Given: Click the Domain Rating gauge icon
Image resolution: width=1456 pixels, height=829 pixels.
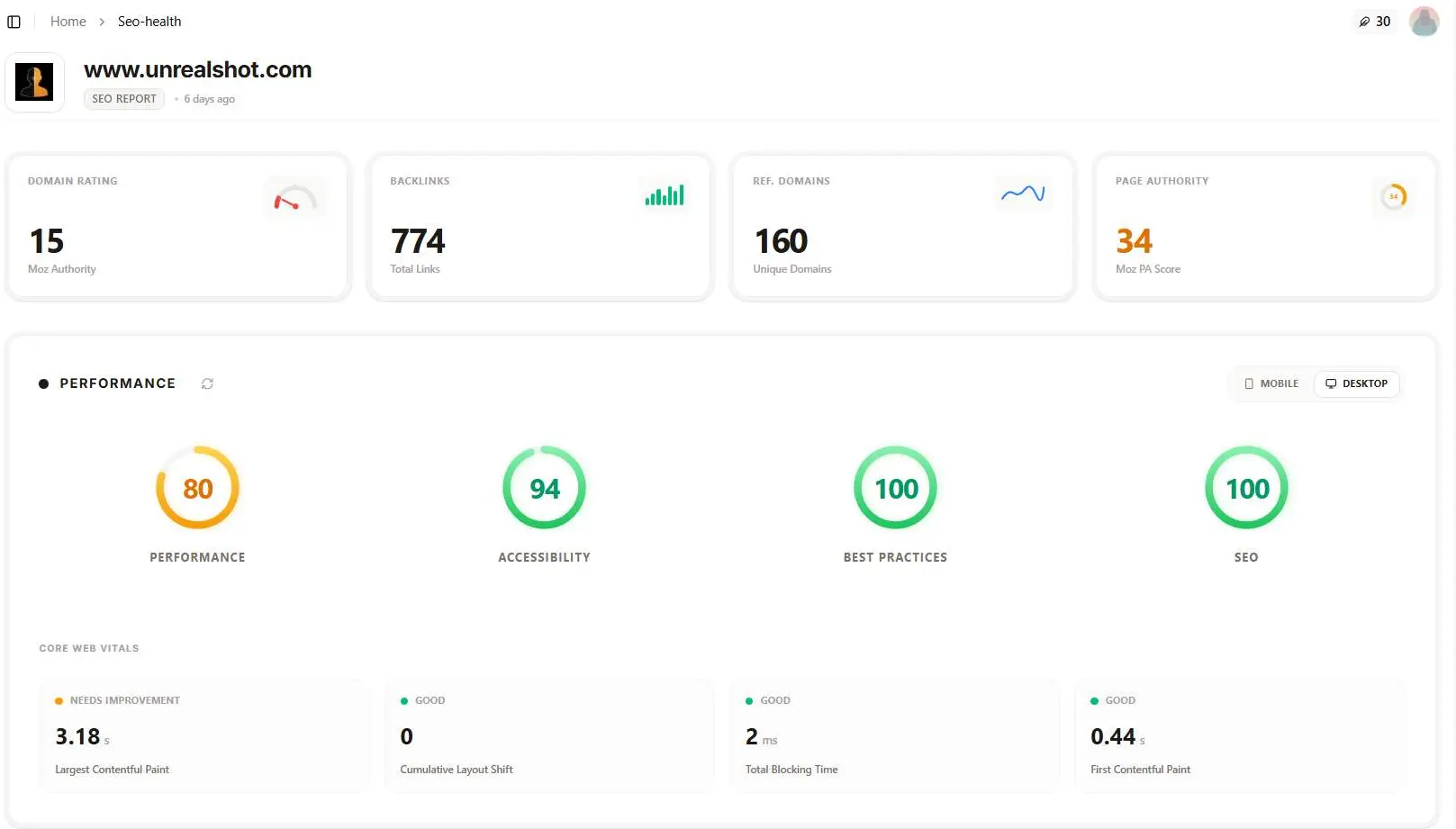Looking at the screenshot, I should [295, 197].
